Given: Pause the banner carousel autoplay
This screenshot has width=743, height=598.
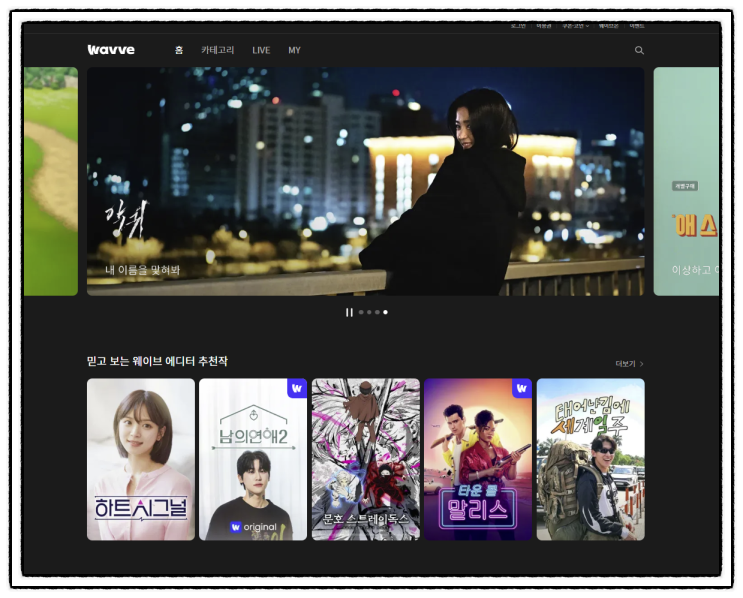Looking at the screenshot, I should (349, 312).
